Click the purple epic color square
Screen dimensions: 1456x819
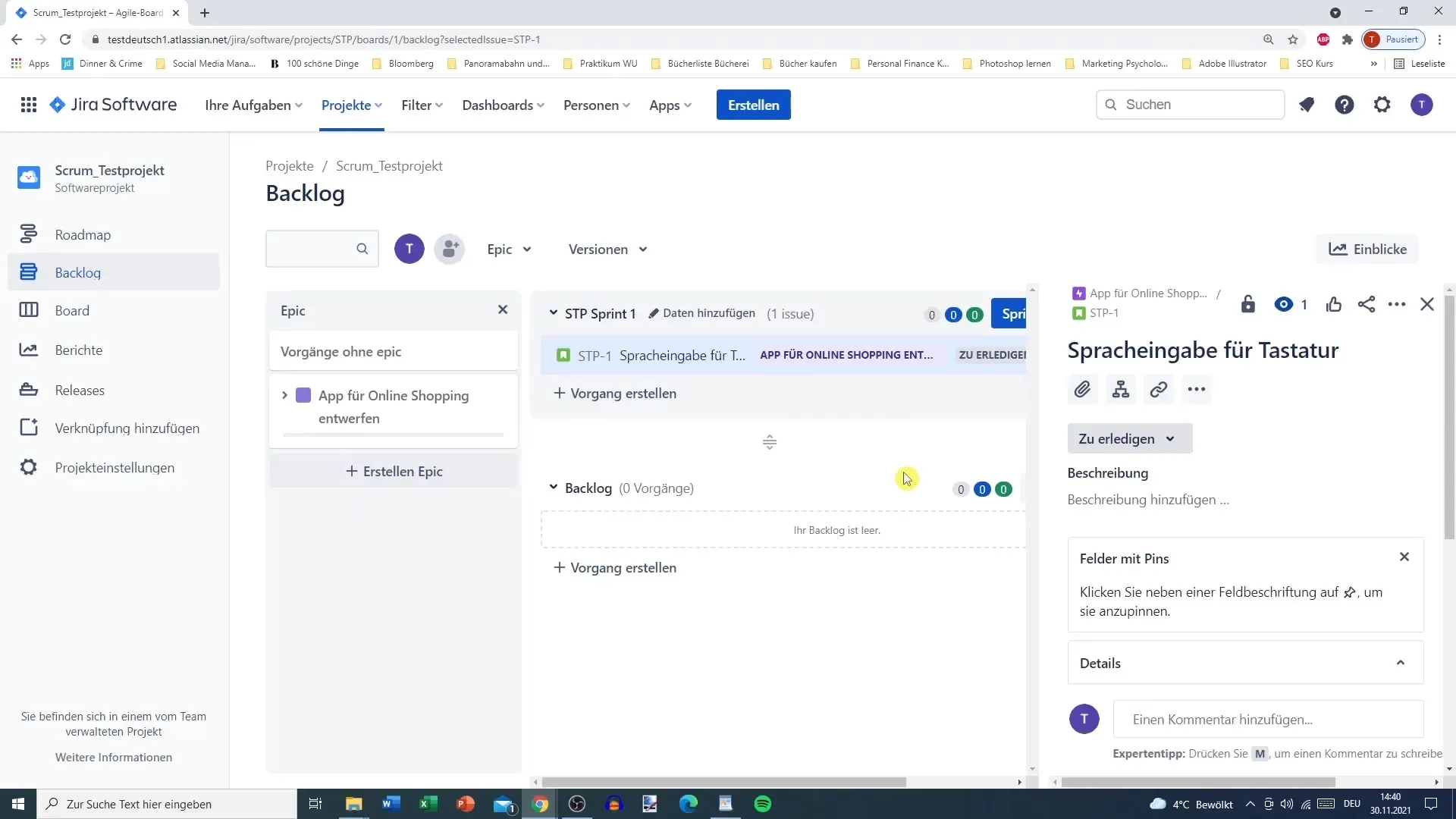(x=303, y=395)
